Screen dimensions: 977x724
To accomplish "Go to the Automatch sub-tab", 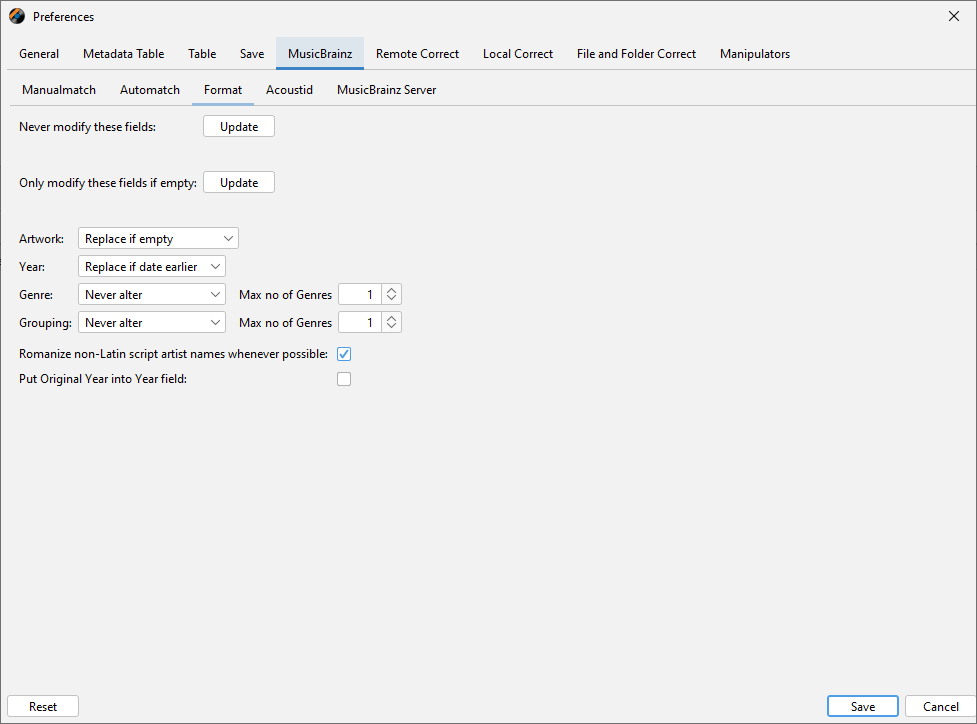I will coord(150,90).
